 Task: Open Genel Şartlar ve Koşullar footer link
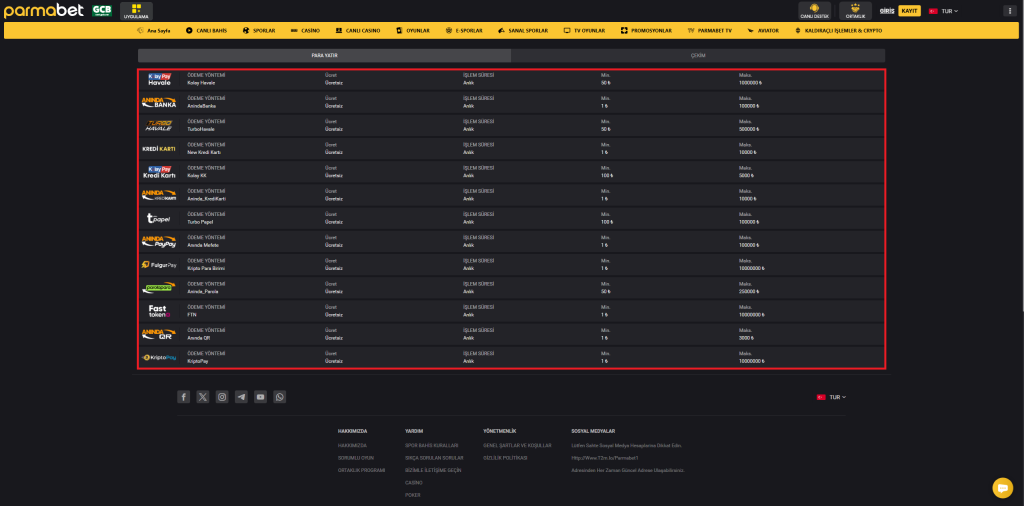[517, 445]
